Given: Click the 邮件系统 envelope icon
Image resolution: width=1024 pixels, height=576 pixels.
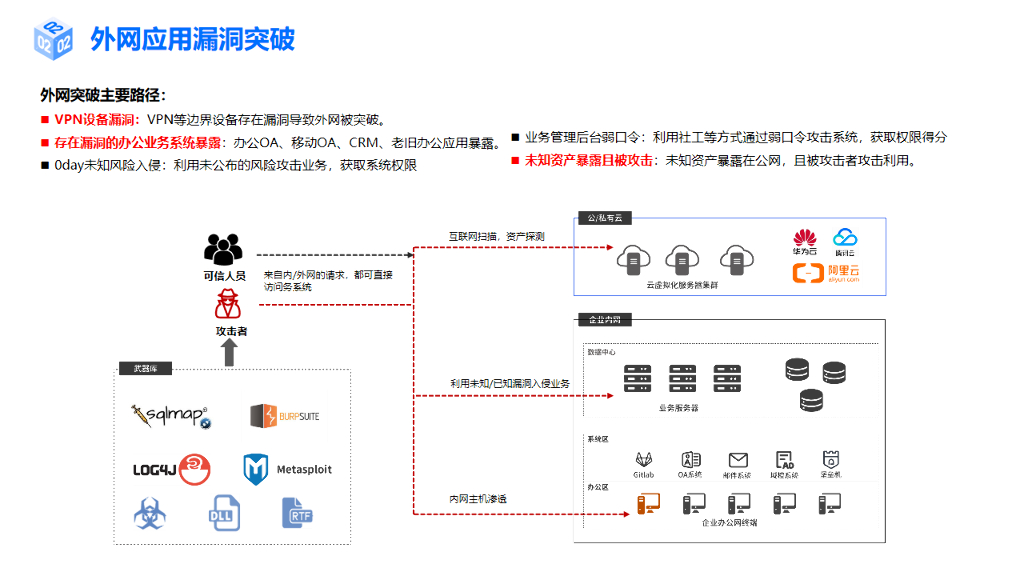Looking at the screenshot, I should pyautogui.click(x=738, y=458).
